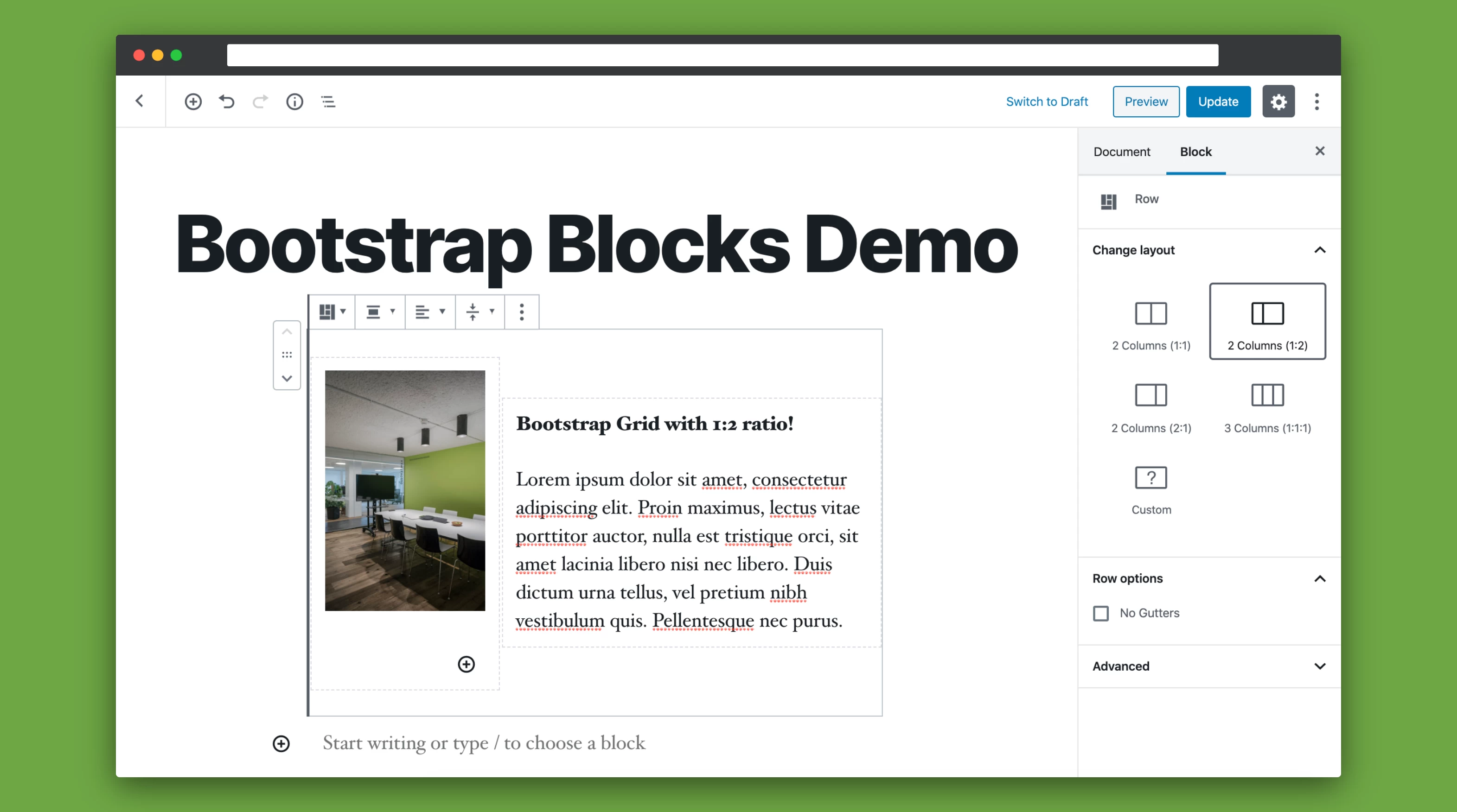Open the block alignment dropdown
This screenshot has height=812, width=1457.
pos(380,311)
